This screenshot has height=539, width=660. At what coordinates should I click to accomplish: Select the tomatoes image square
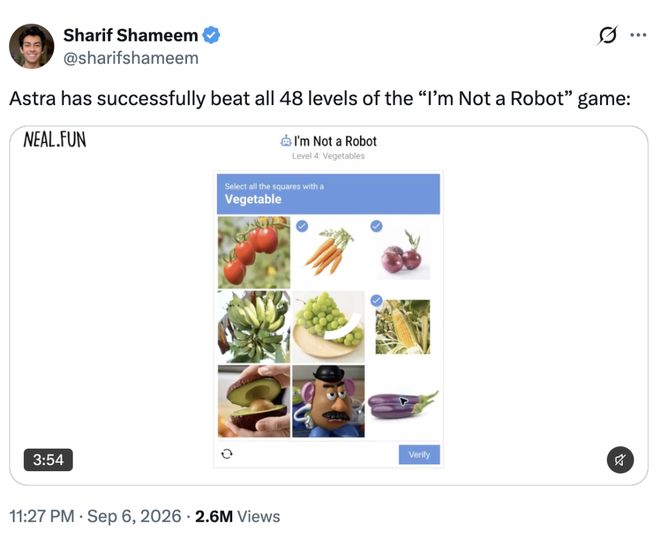point(254,252)
